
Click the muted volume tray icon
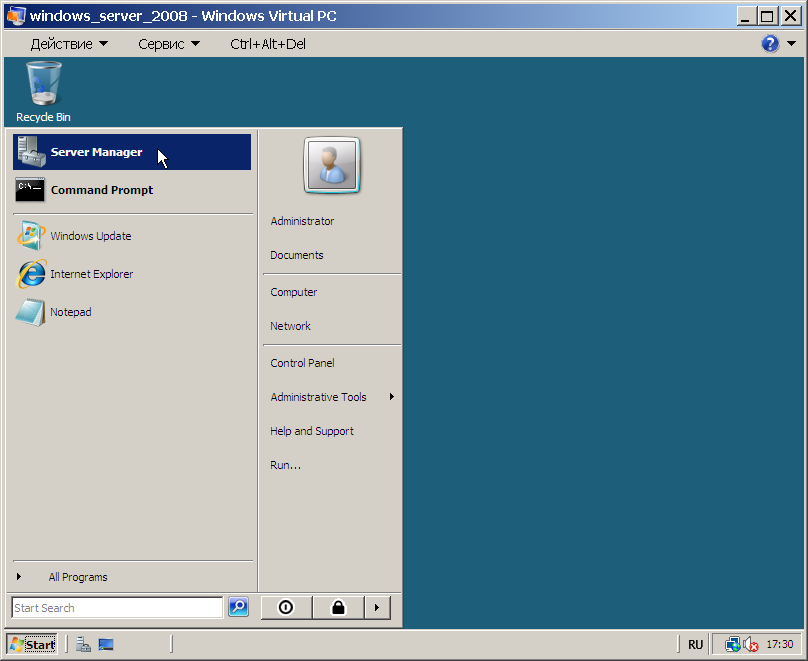coord(751,645)
